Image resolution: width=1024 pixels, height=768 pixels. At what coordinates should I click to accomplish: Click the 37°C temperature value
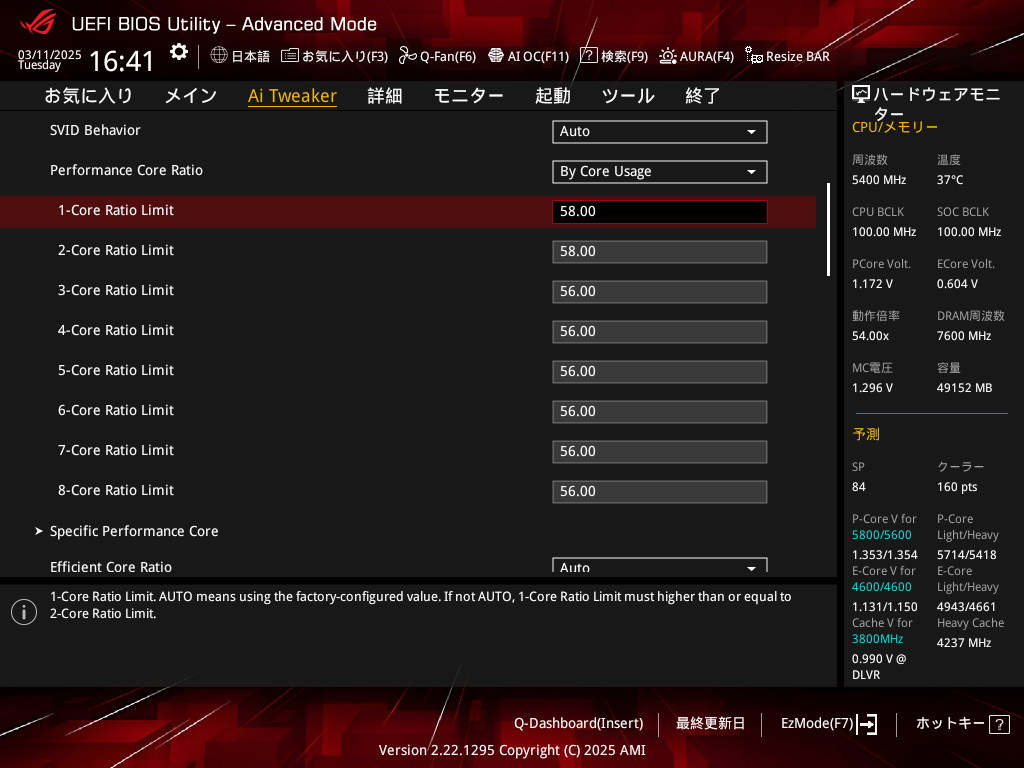[950, 180]
